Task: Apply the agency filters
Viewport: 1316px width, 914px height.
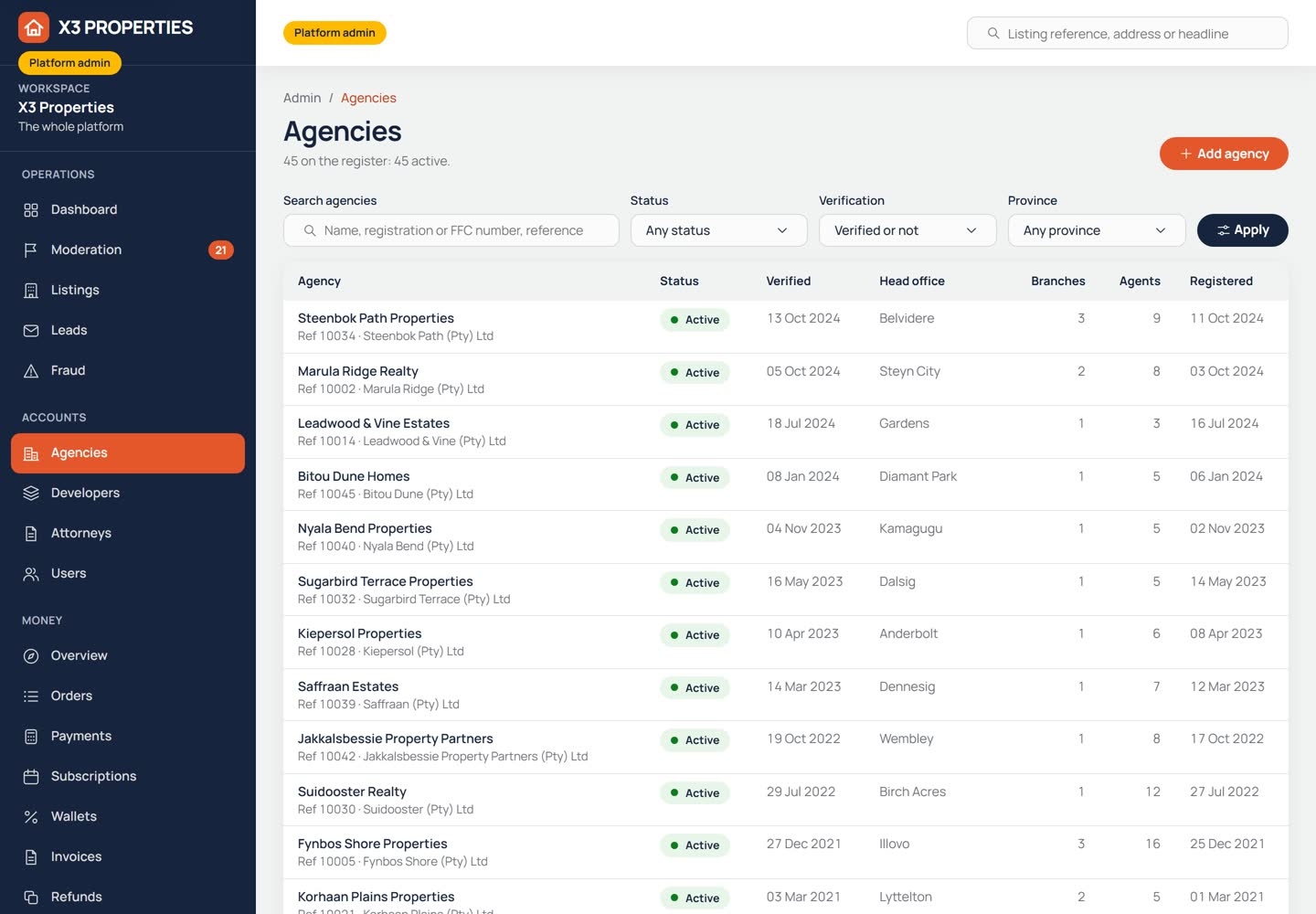Action: [1243, 230]
